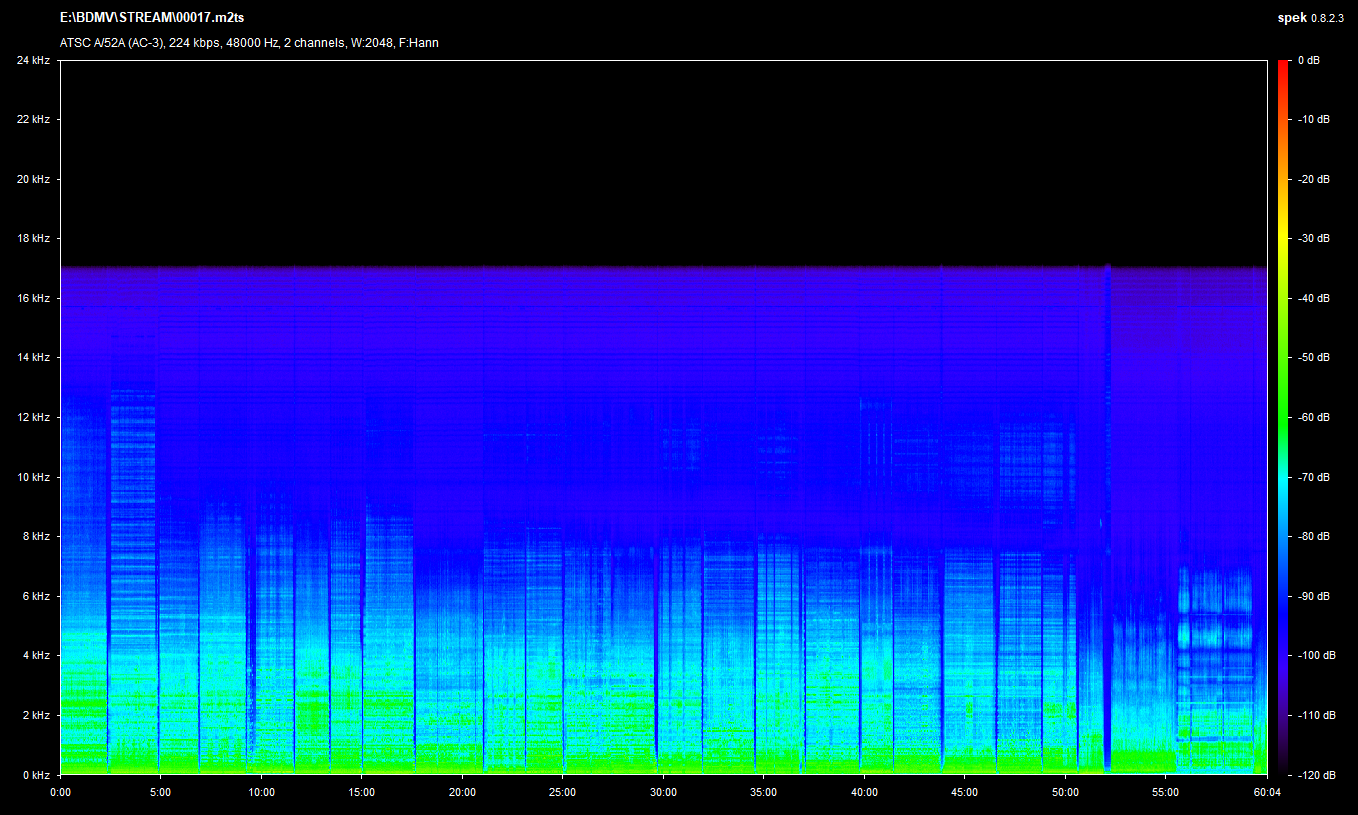This screenshot has height=815, width=1358.
Task: Click the 45:00 time axis label
Action: point(964,792)
